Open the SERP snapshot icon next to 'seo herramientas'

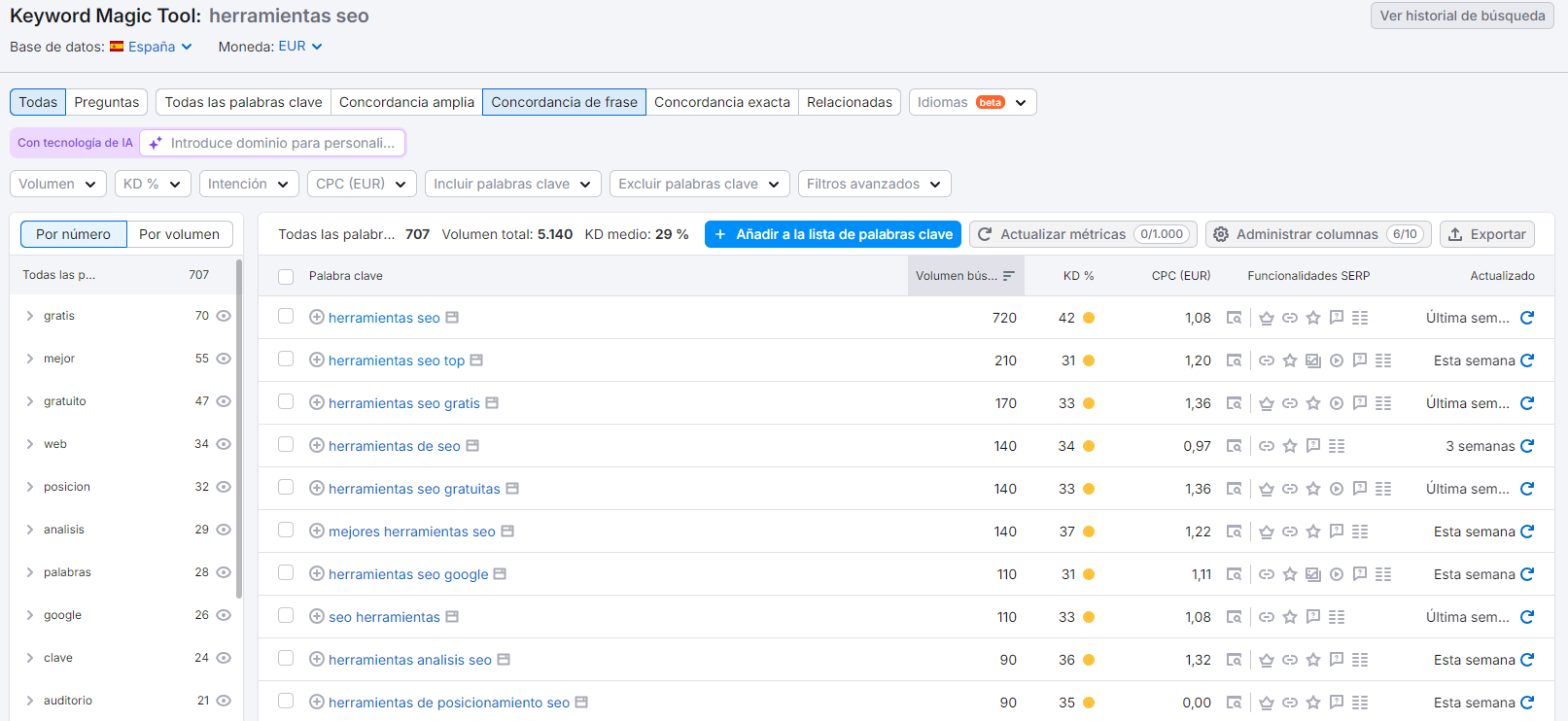(452, 616)
